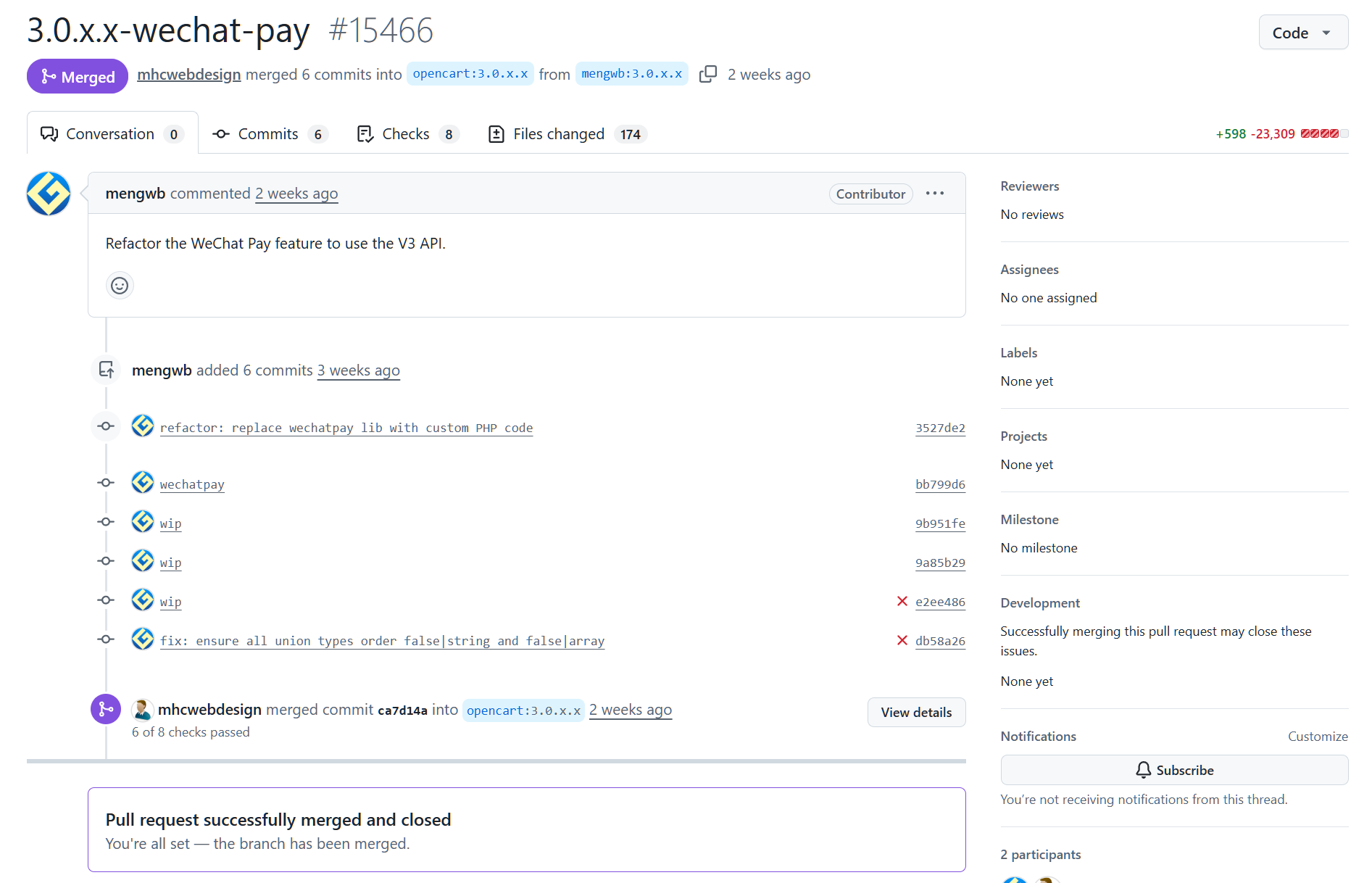1372x883 pixels.
Task: Click the Milestone sidebar heading
Action: [x=1029, y=520]
